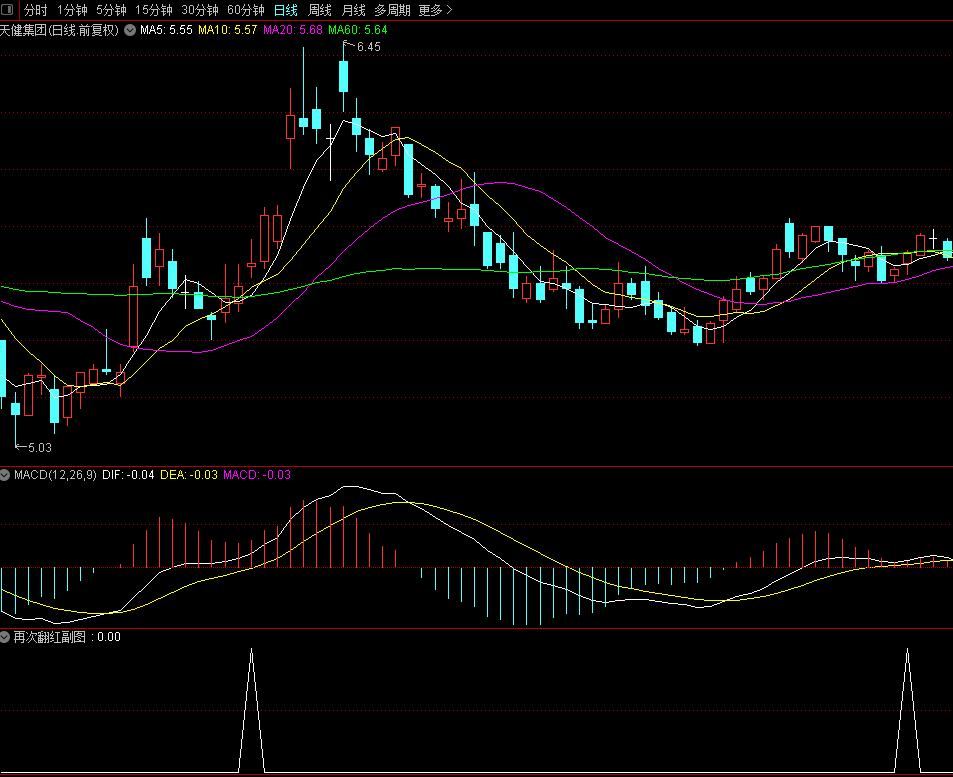Click the 6.45 high price marker
This screenshot has width=953, height=777.
pyautogui.click(x=367, y=47)
